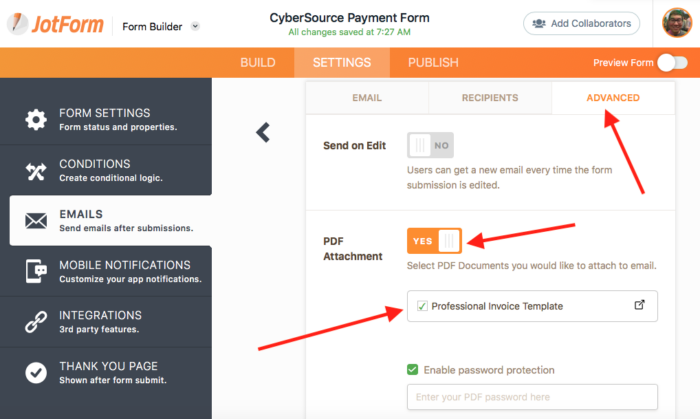
Task: Click the user profile avatar
Action: point(677,23)
